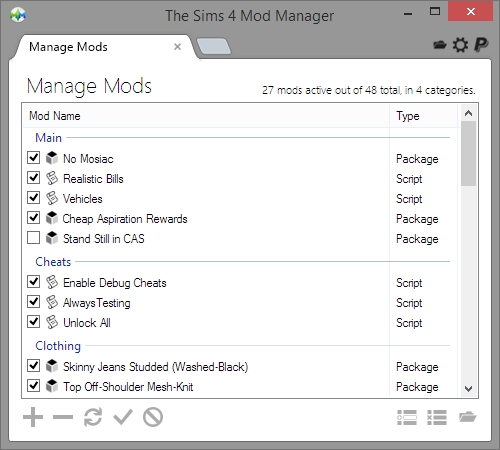The height and width of the screenshot is (450, 500).
Task: Enable mods with the checkmark icon
Action: point(123,417)
